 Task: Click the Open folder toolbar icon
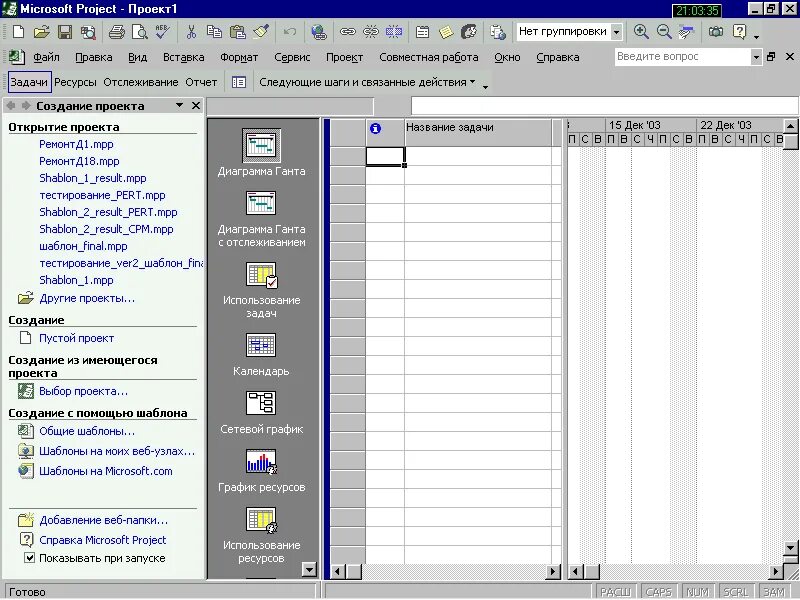pos(41,32)
